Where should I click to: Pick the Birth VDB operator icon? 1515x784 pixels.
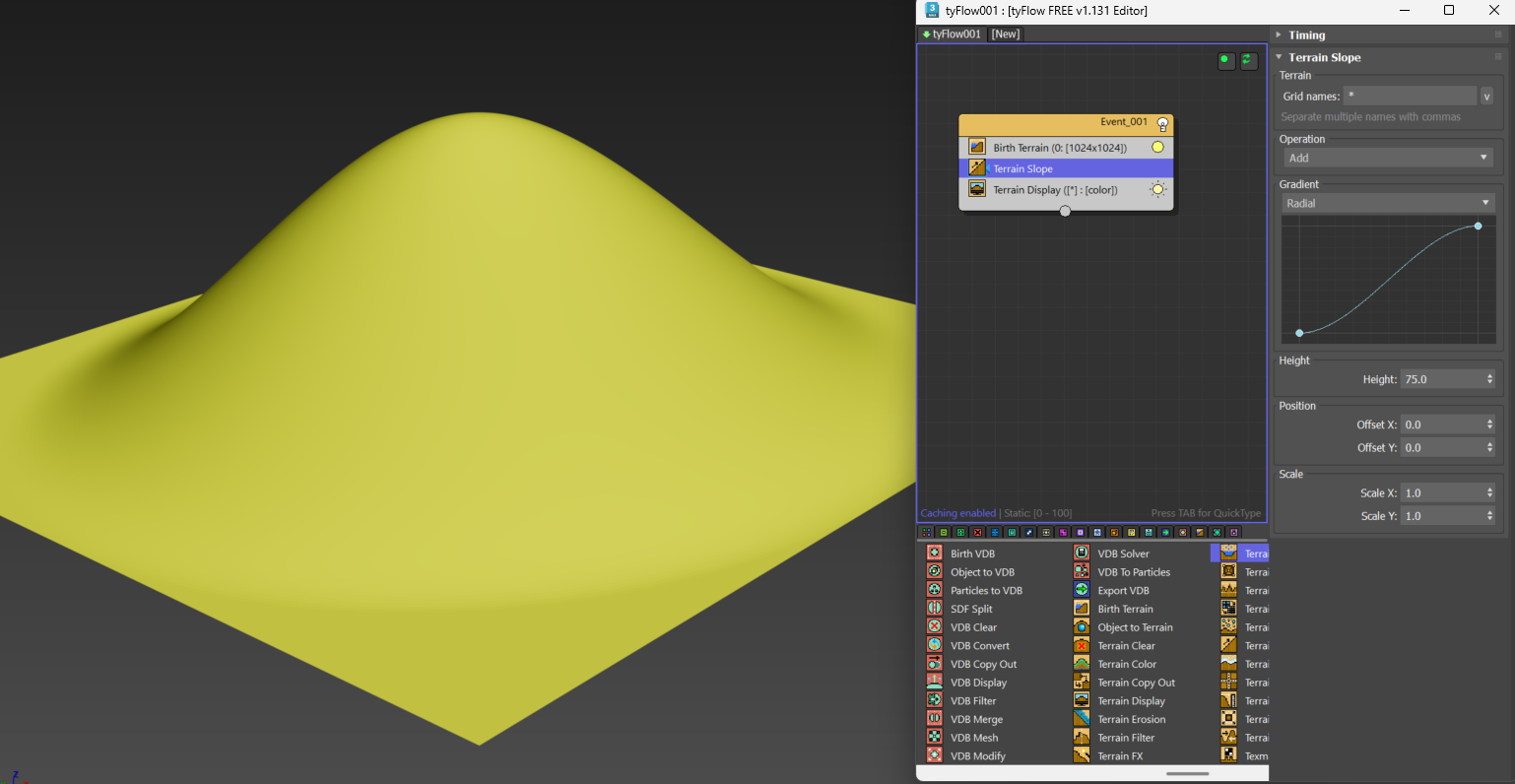[934, 554]
